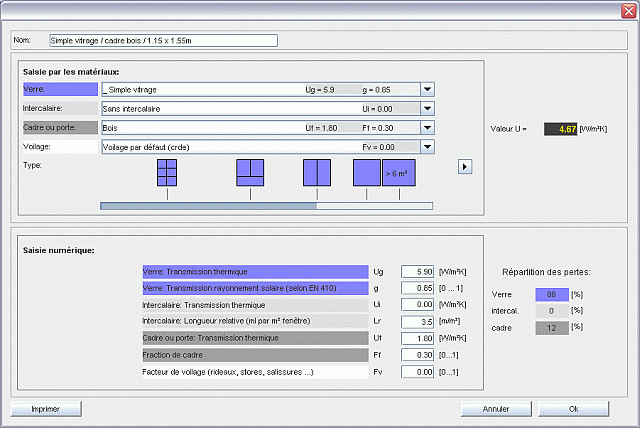
Task: Select the single-pane window type icon
Action: [366, 174]
